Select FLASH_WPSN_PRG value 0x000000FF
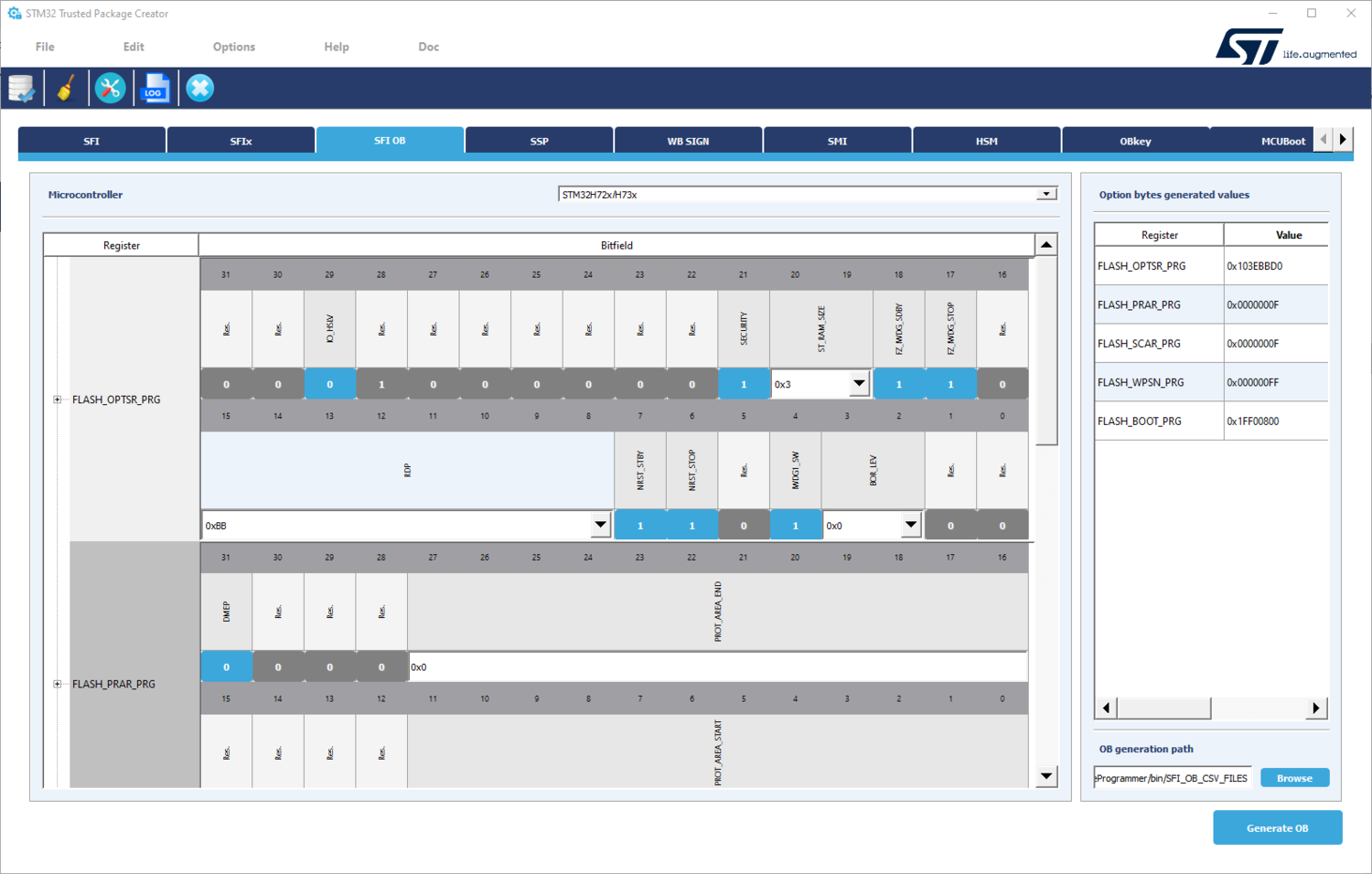Viewport: 1372px width, 874px height. [1276, 382]
